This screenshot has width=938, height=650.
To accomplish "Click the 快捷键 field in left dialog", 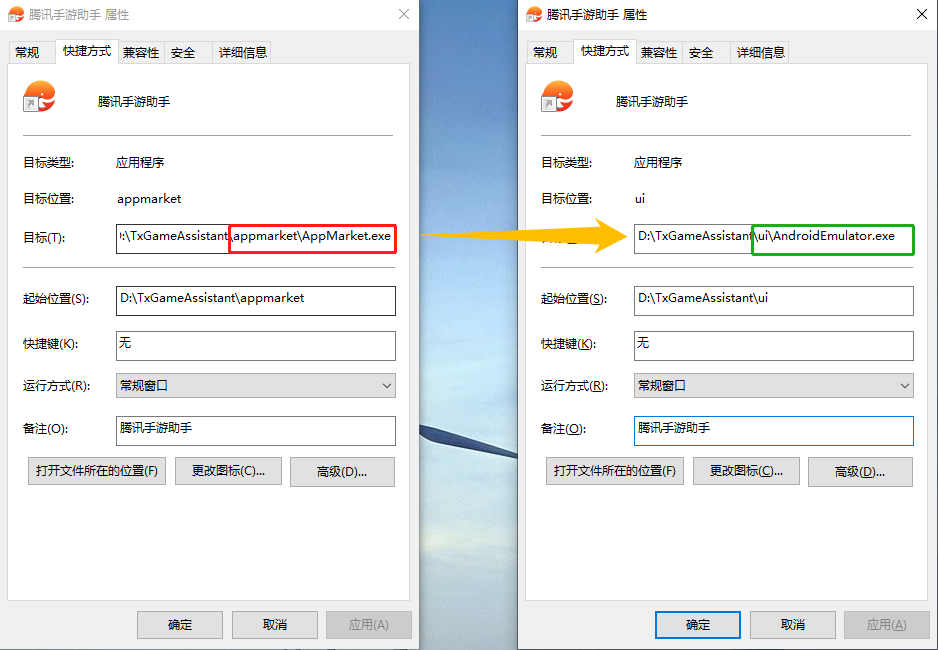I will [x=256, y=346].
